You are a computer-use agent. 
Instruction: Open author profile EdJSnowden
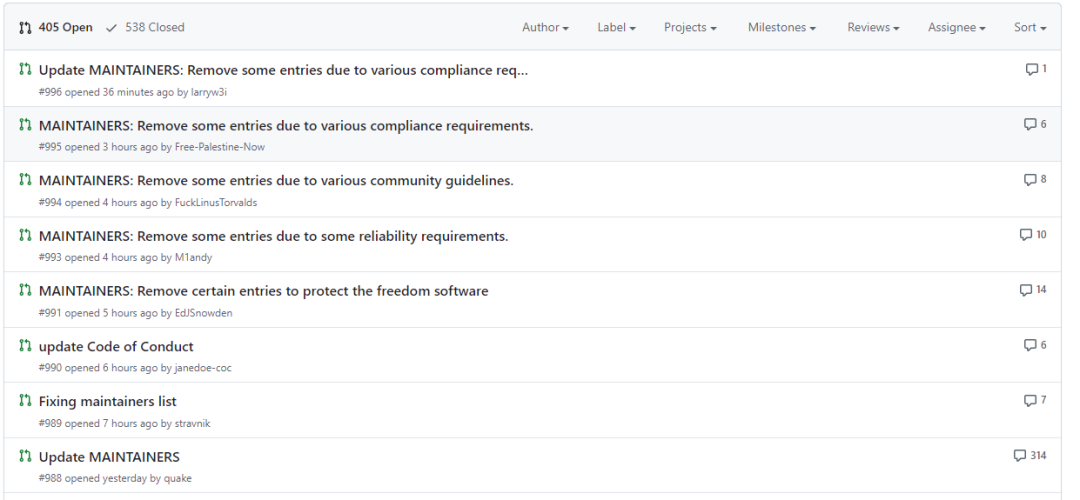point(204,313)
